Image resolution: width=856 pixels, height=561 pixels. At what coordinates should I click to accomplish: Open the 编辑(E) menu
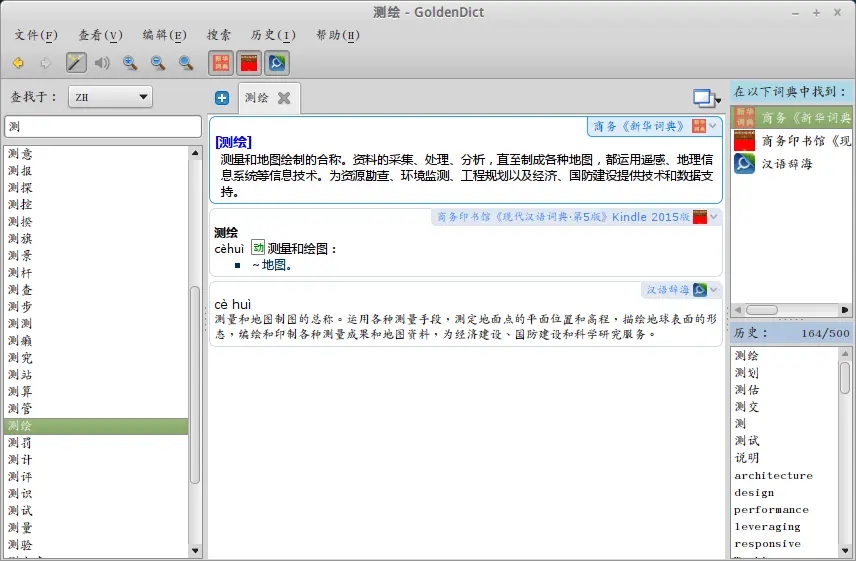click(164, 35)
